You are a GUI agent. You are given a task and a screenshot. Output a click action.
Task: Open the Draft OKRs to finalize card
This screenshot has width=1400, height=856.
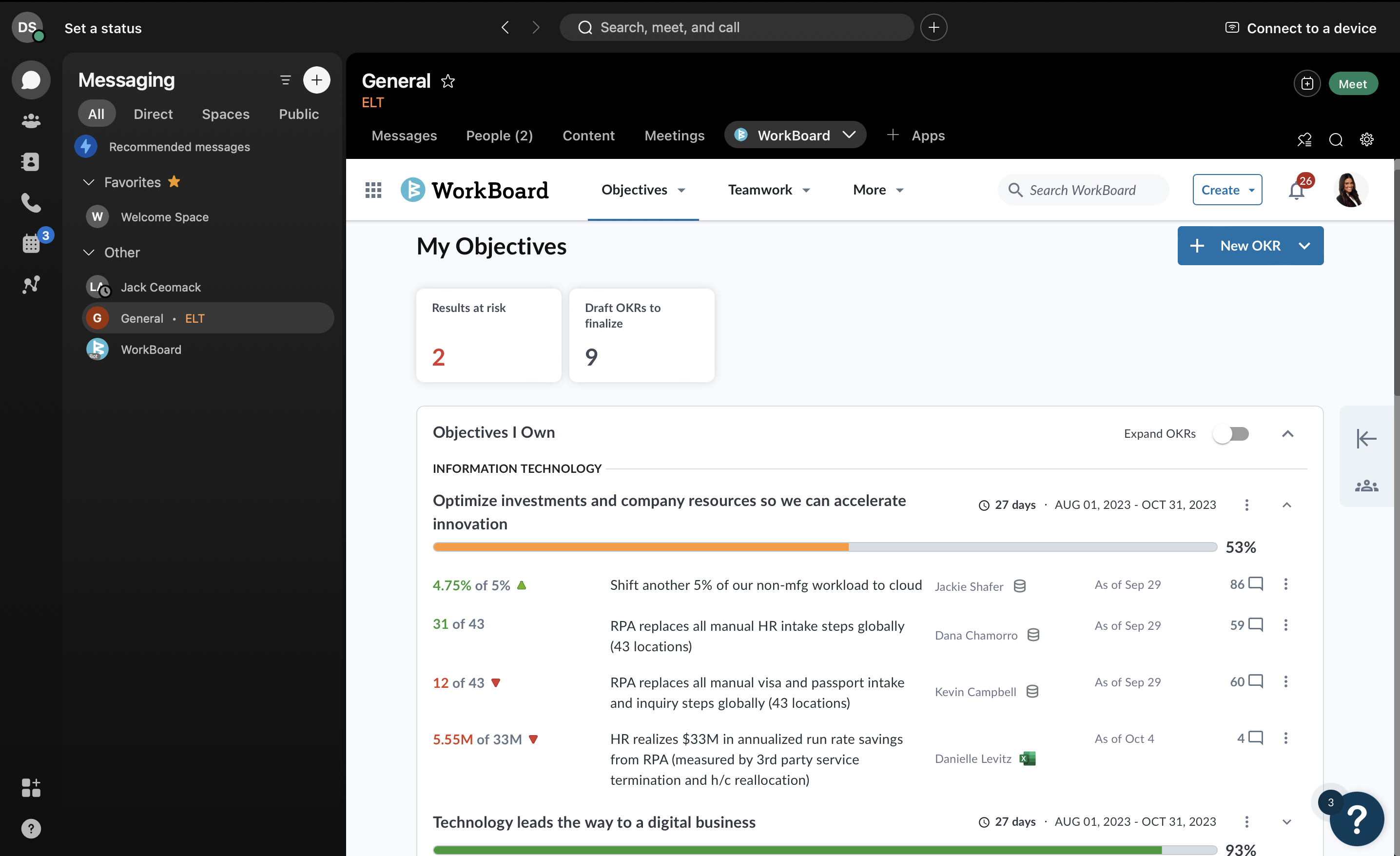point(642,335)
